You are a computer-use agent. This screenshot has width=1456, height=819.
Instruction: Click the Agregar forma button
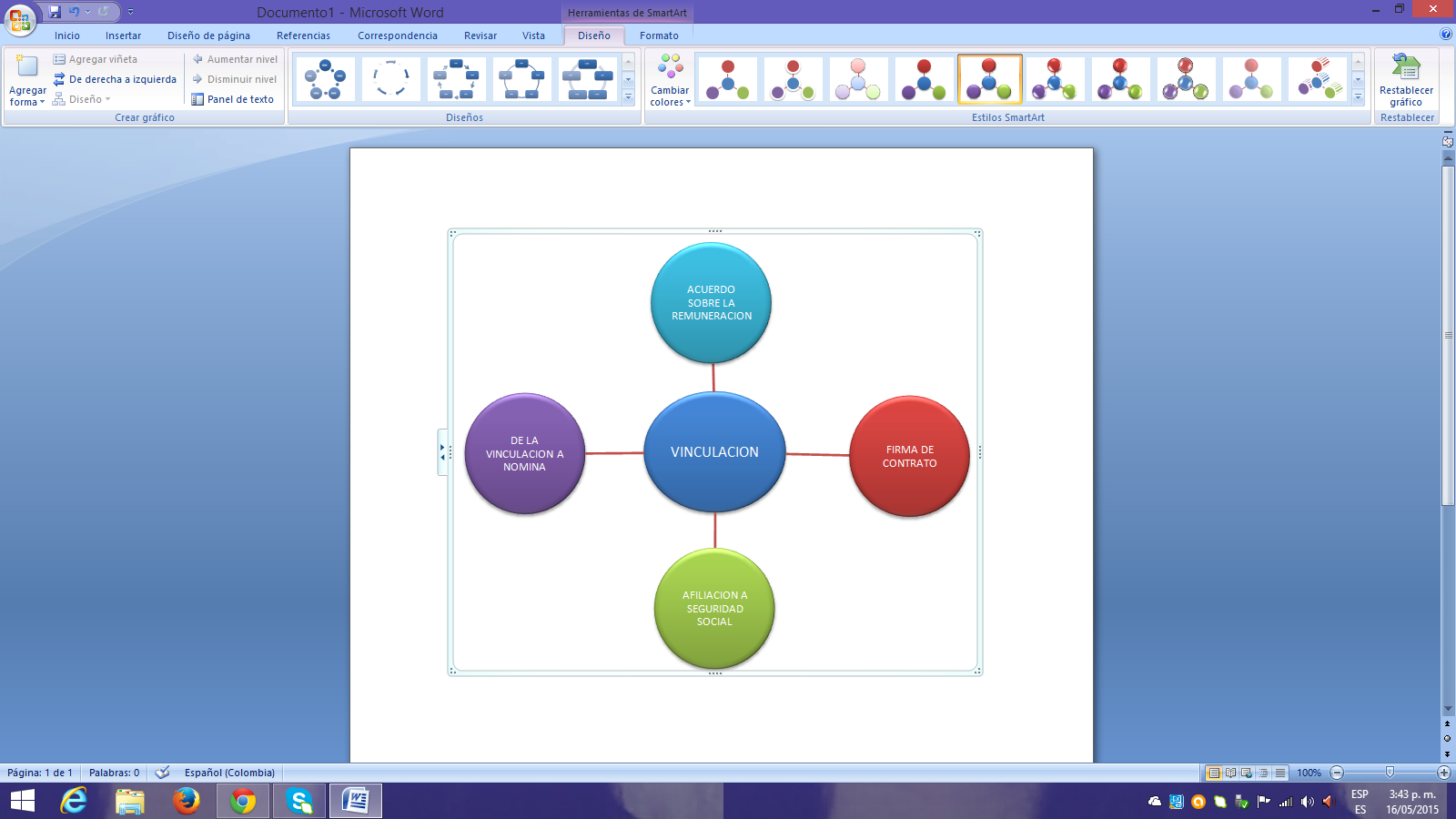click(27, 80)
